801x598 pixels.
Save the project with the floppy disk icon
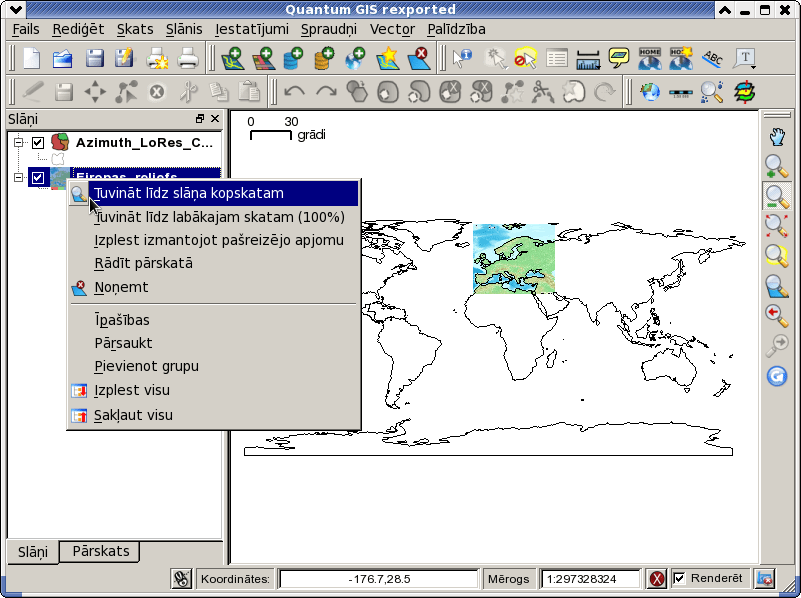click(x=95, y=58)
